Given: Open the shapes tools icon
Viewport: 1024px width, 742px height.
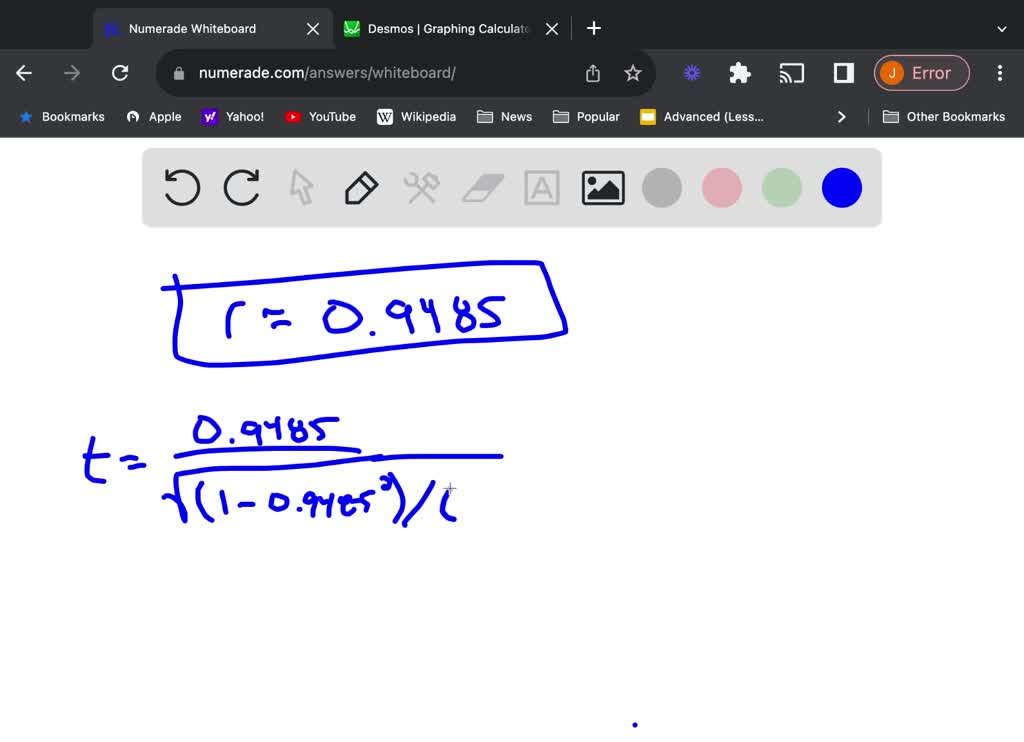Looking at the screenshot, I should click(x=421, y=187).
